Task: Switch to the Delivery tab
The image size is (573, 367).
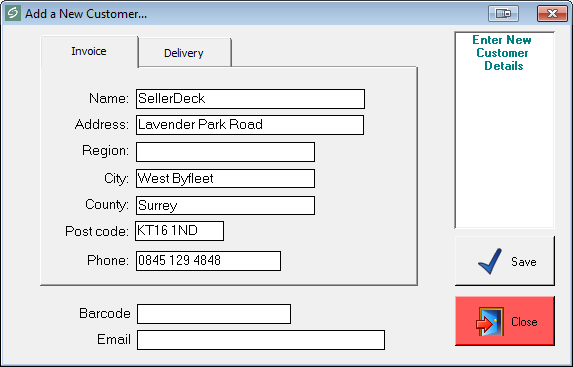Action: pos(185,53)
